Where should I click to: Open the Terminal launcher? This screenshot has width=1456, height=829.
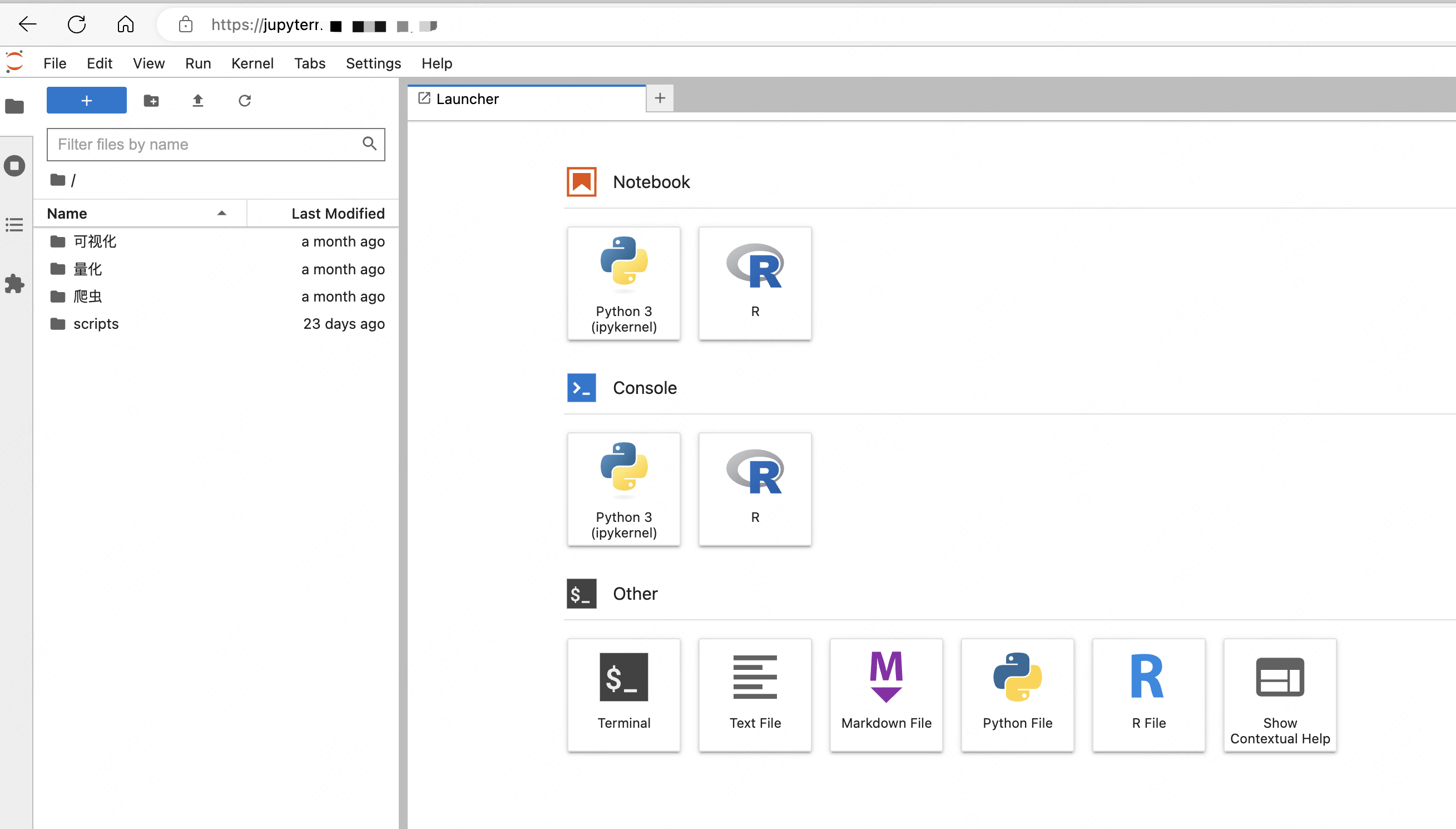tap(623, 693)
